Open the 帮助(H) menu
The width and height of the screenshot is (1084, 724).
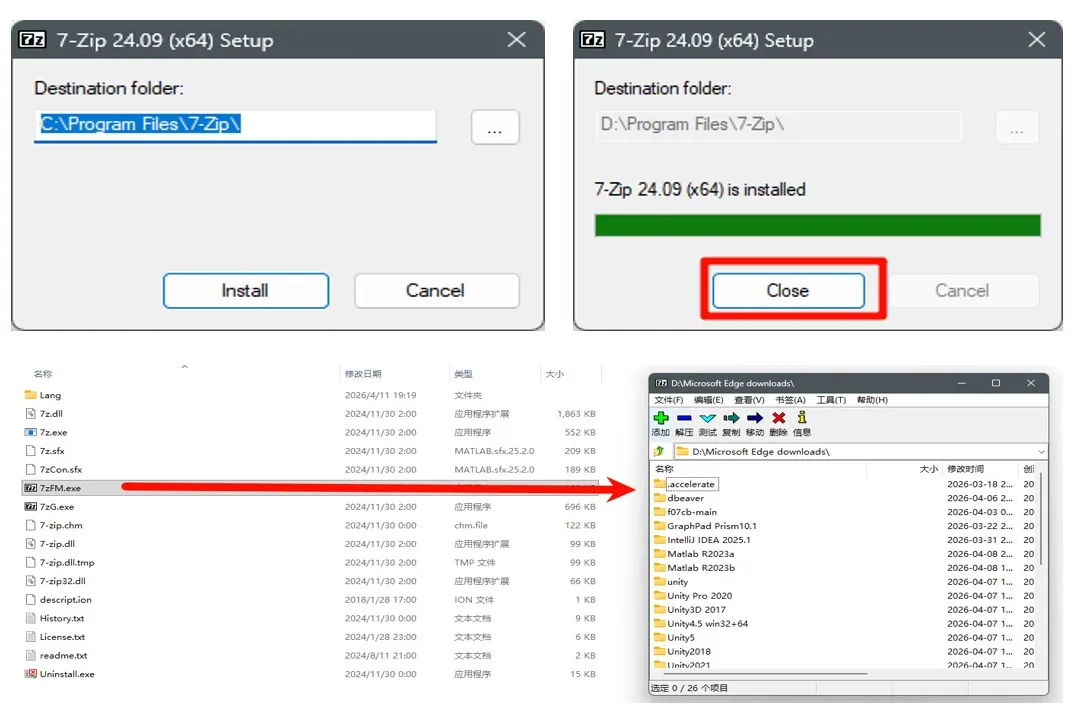[872, 400]
